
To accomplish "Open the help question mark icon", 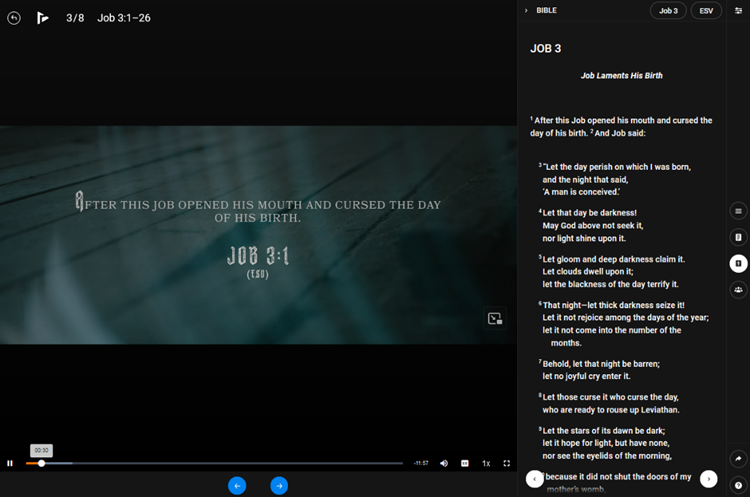I will (739, 485).
